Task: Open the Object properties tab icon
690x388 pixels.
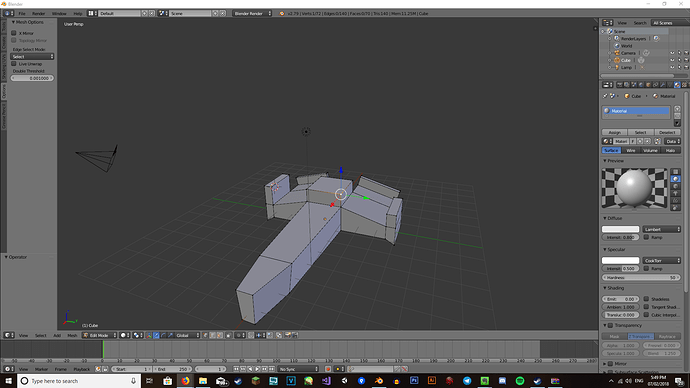Action: coord(648,85)
